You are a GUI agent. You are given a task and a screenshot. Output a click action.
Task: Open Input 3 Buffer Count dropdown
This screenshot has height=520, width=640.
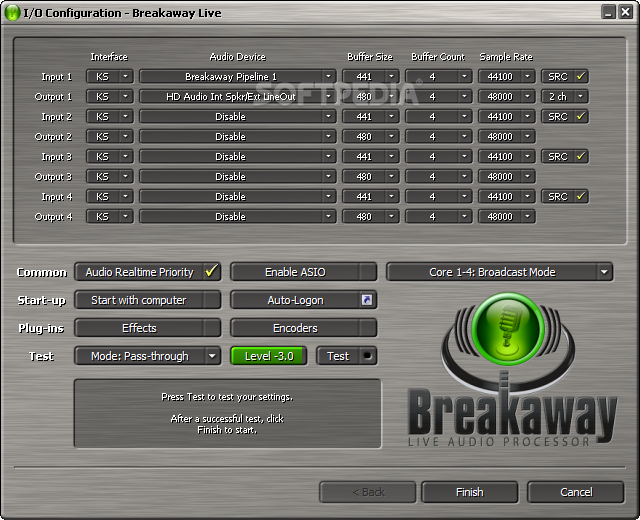point(438,156)
